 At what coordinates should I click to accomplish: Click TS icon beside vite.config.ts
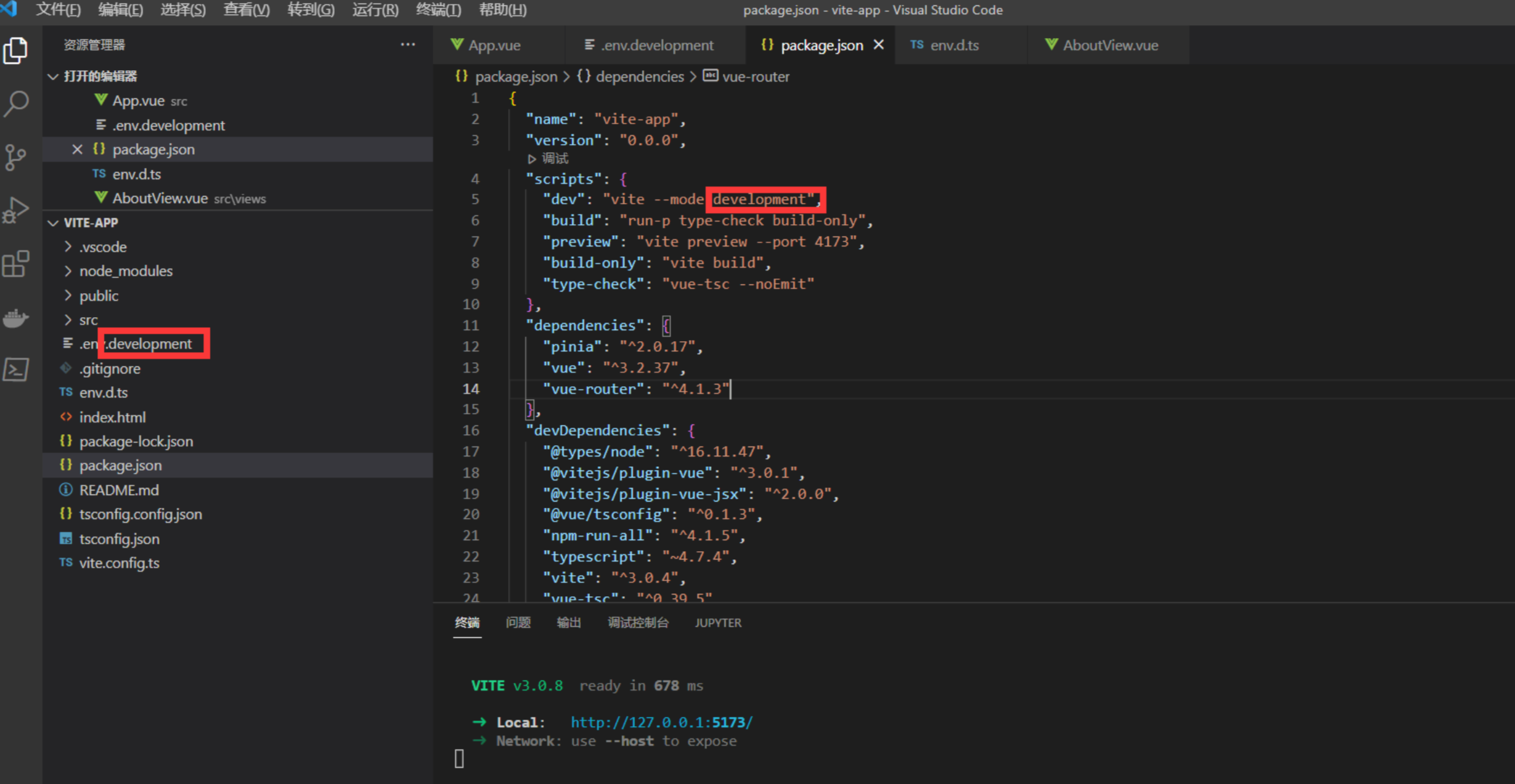tap(66, 562)
